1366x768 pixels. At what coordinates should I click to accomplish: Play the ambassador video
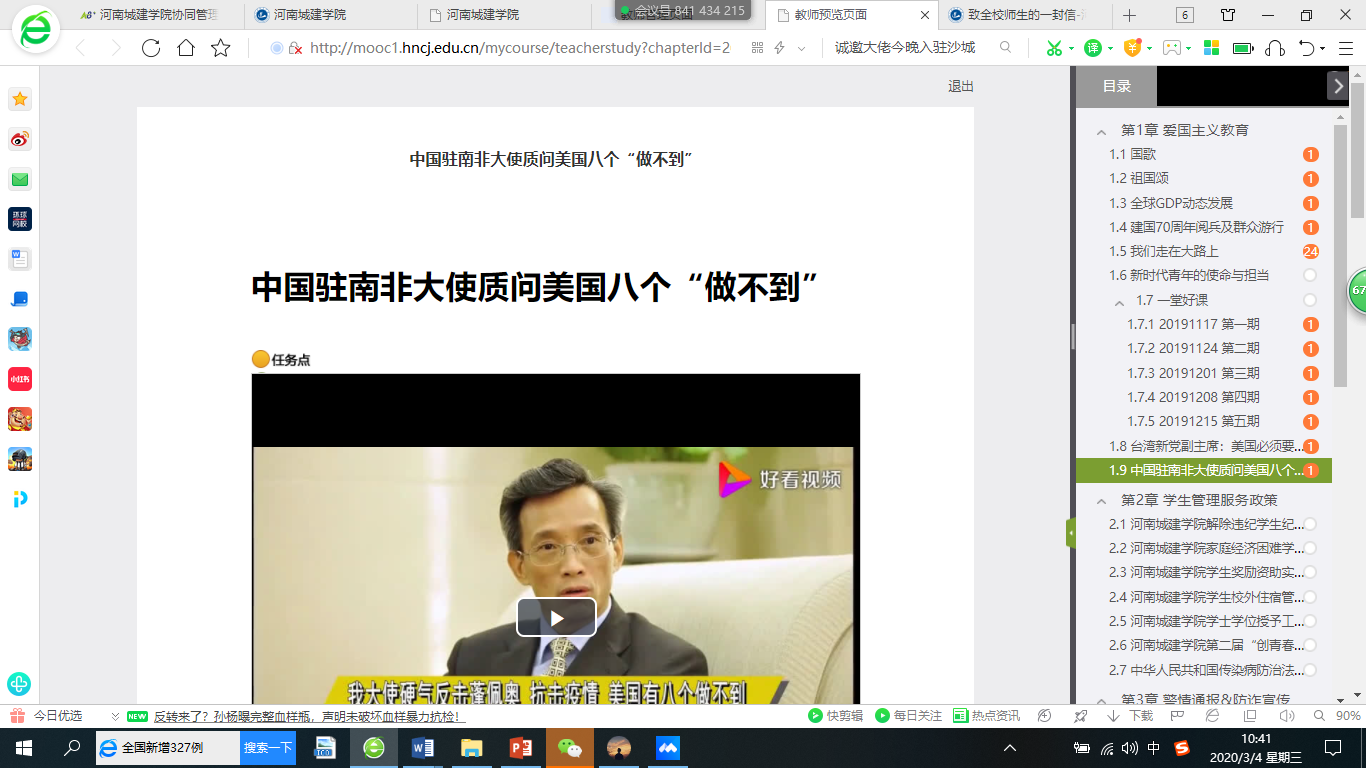[x=556, y=618]
